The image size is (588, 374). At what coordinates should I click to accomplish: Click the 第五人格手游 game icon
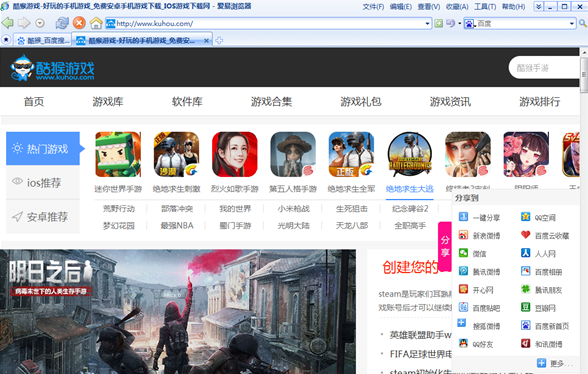293,154
